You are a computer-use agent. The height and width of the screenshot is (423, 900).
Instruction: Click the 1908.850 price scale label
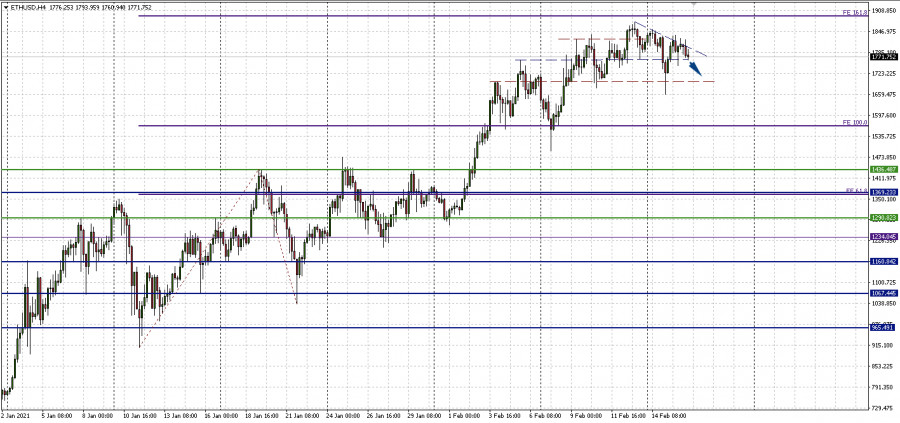883,12
